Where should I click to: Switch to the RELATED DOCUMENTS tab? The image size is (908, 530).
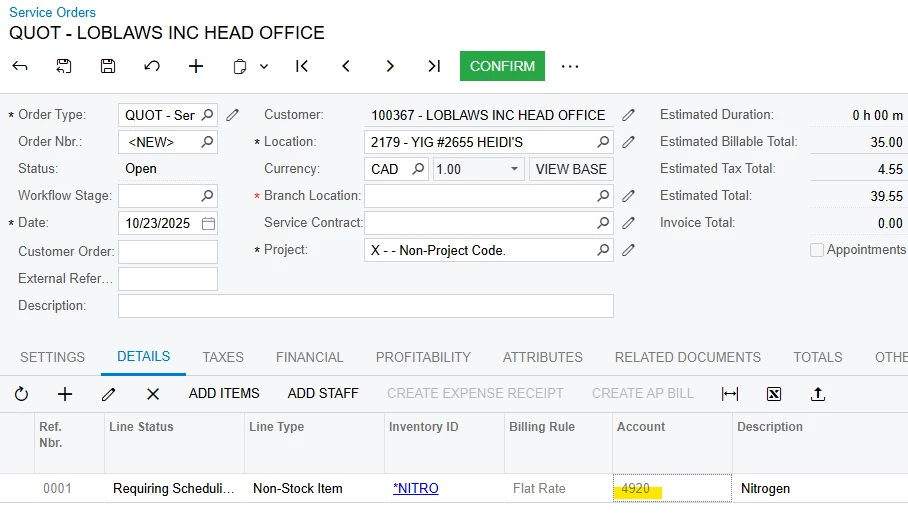688,357
